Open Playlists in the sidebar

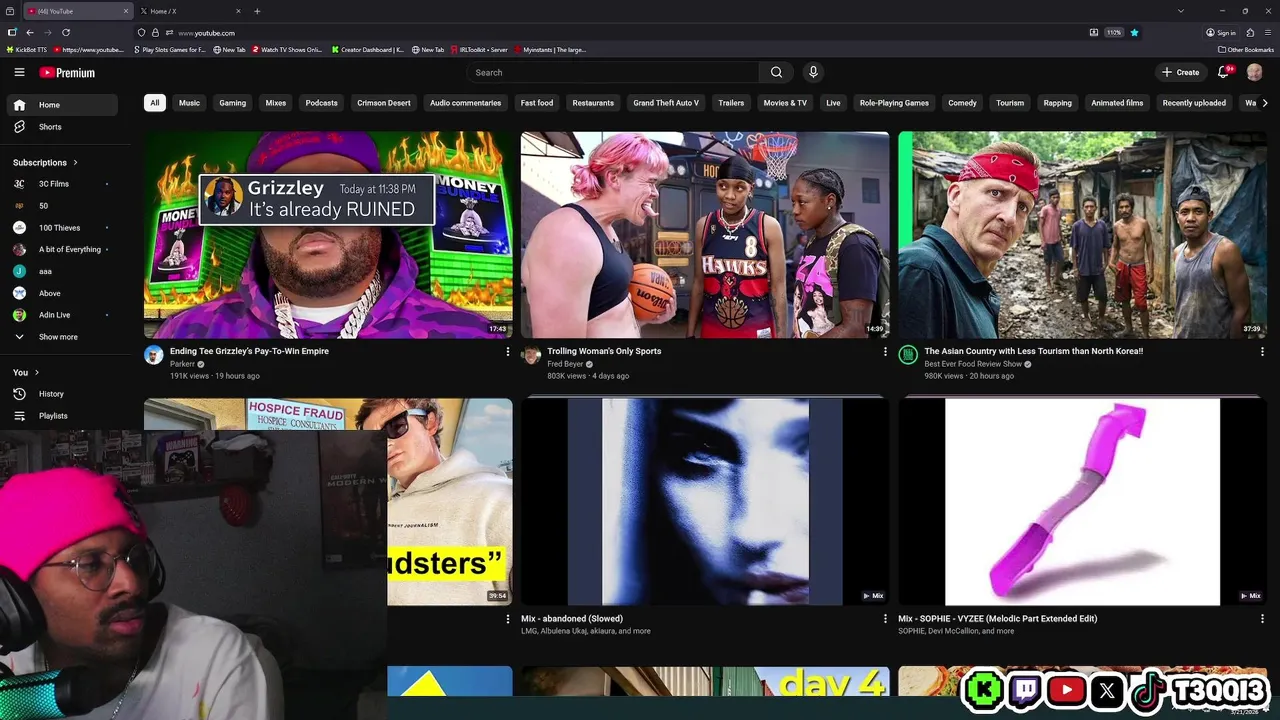click(x=62, y=416)
